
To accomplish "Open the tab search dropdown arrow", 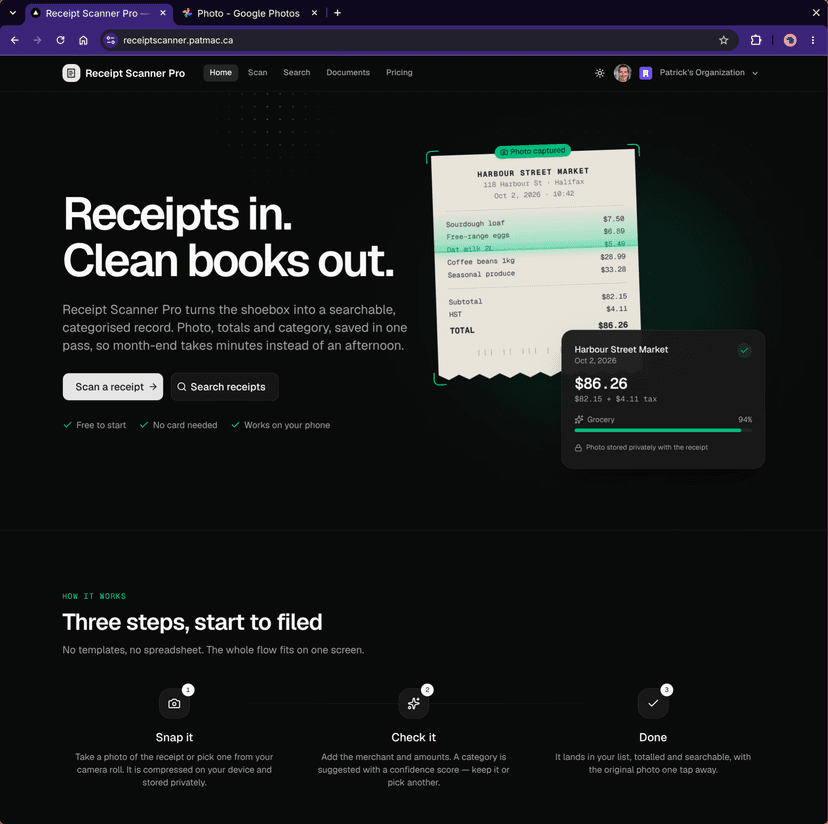I will [13, 13].
